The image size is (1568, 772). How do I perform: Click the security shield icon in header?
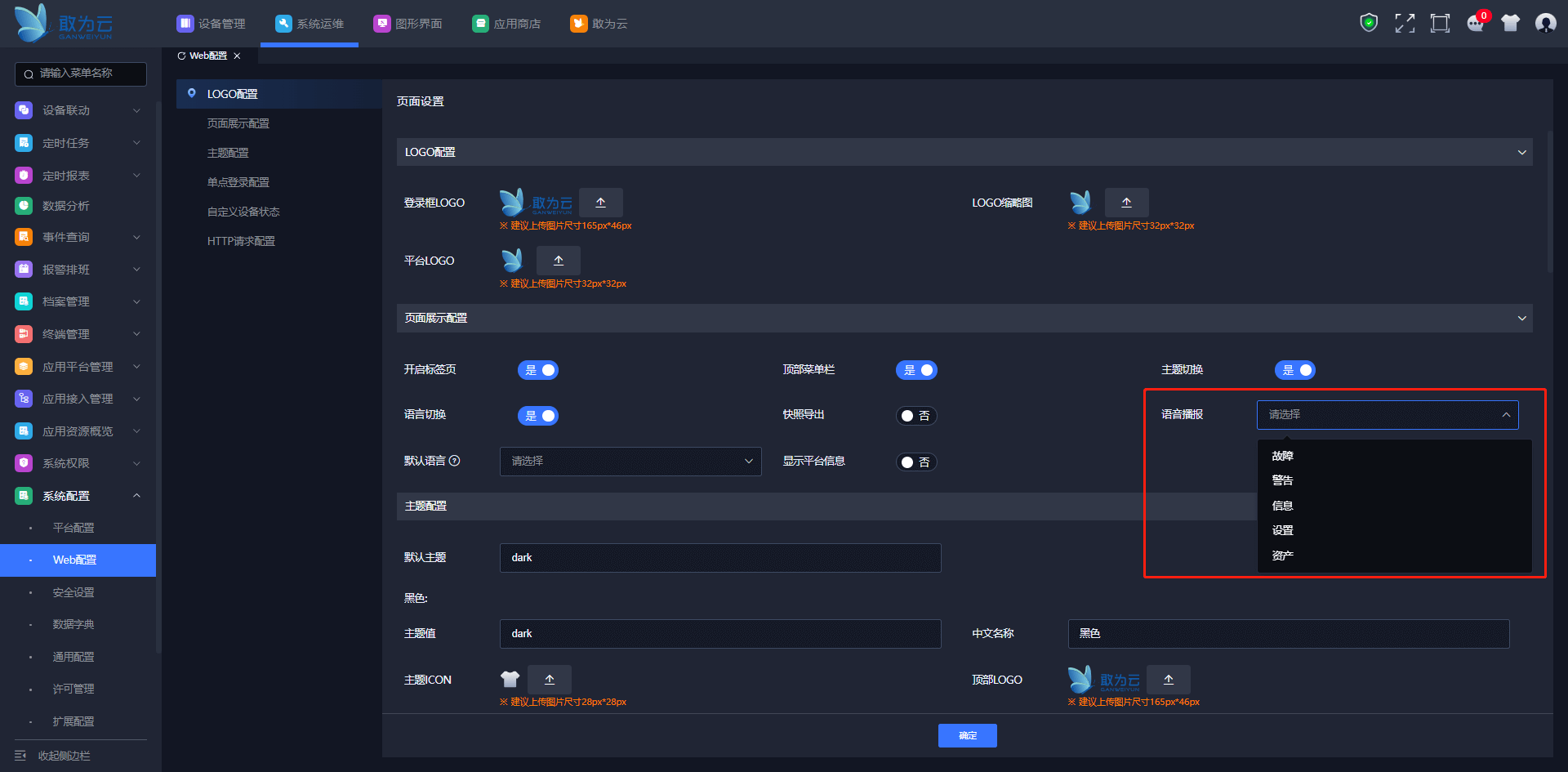(1369, 23)
